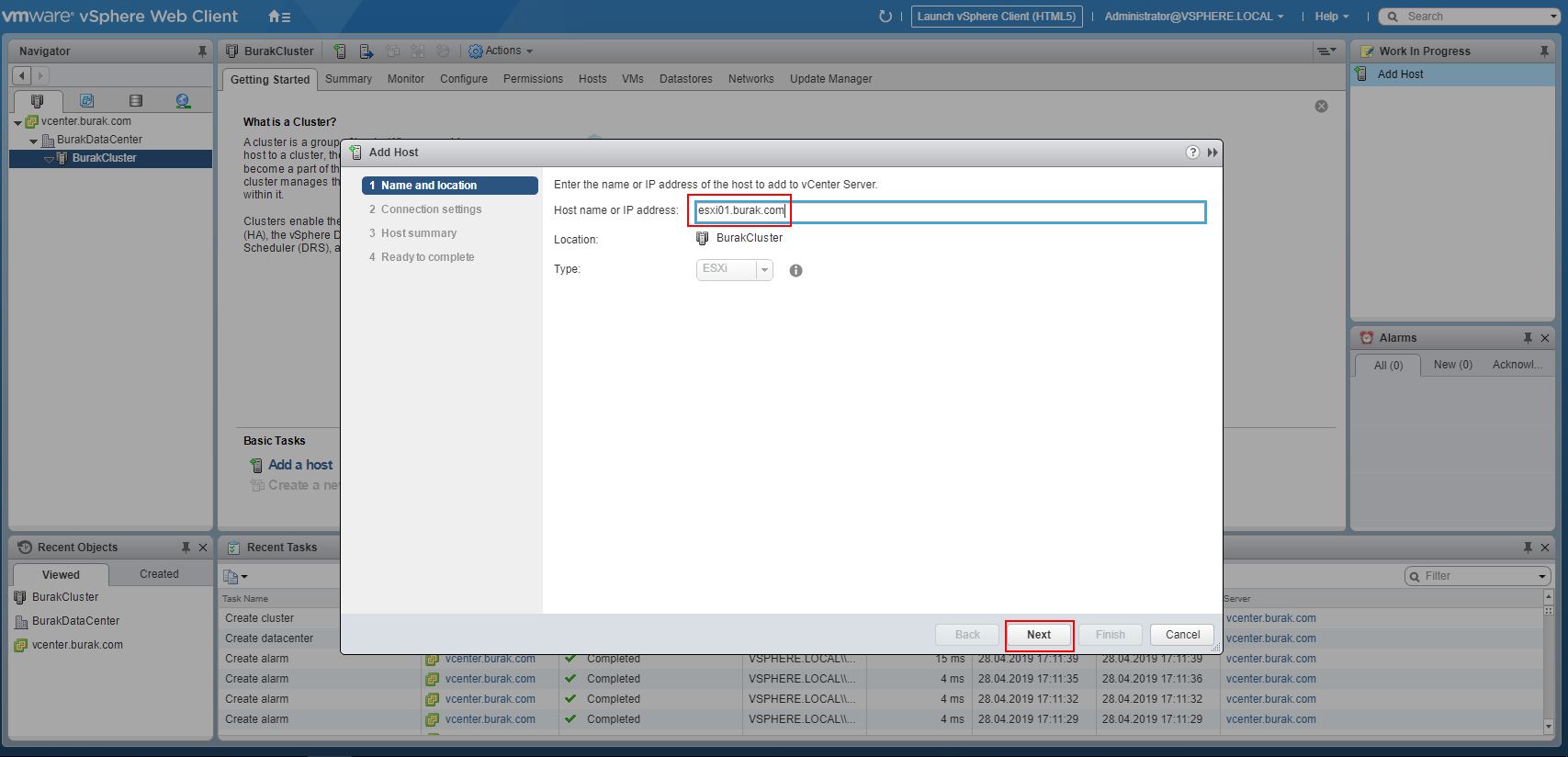Open the ESXi Type dropdown
Viewport: 1568px width, 757px height.
pyautogui.click(x=734, y=269)
